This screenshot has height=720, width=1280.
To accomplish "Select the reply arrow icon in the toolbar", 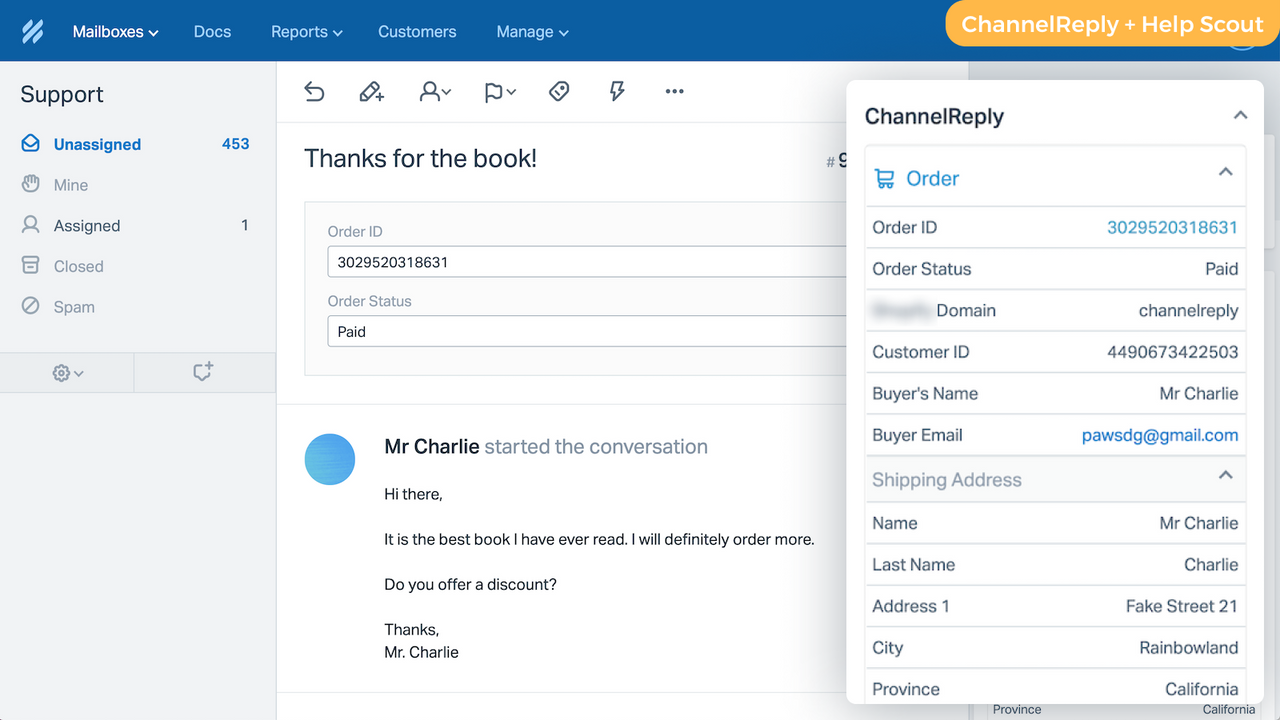I will 314,91.
